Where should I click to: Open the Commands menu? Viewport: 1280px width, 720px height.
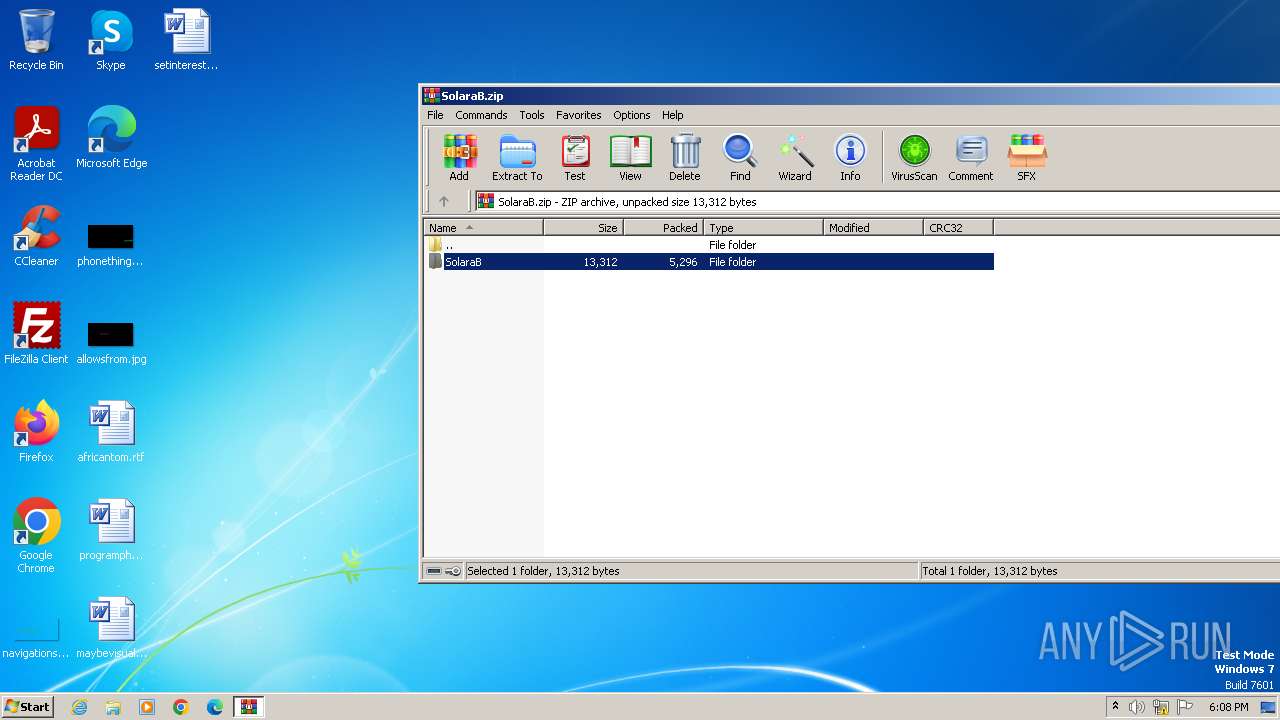481,115
